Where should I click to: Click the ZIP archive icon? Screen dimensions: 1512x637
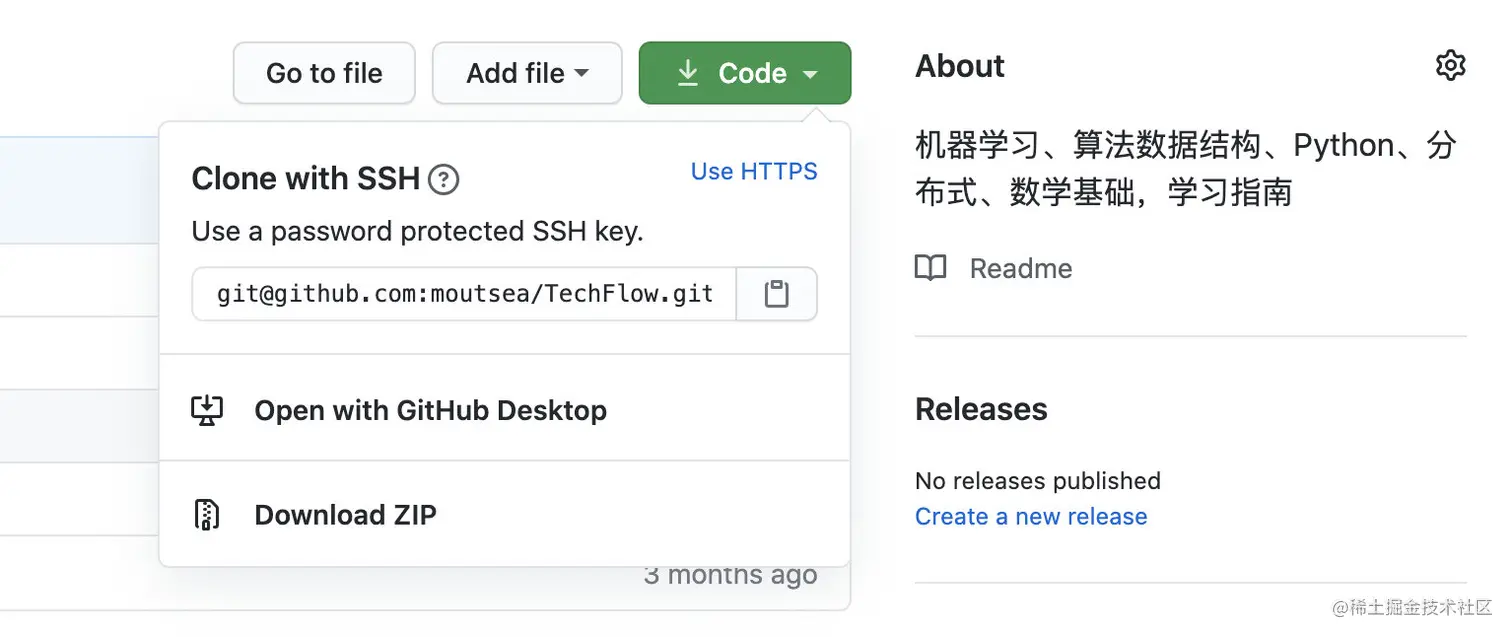pyautogui.click(x=206, y=515)
